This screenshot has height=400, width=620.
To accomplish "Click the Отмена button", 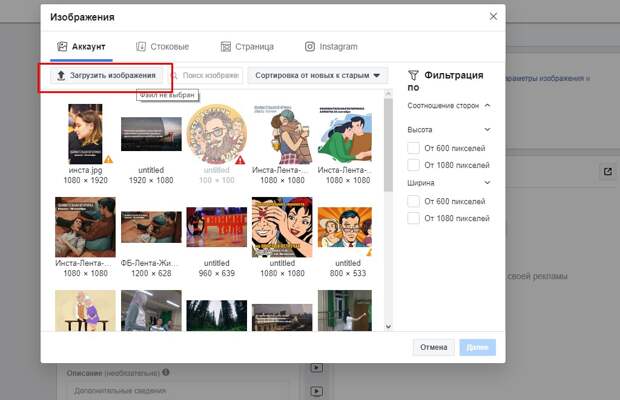I will (434, 347).
